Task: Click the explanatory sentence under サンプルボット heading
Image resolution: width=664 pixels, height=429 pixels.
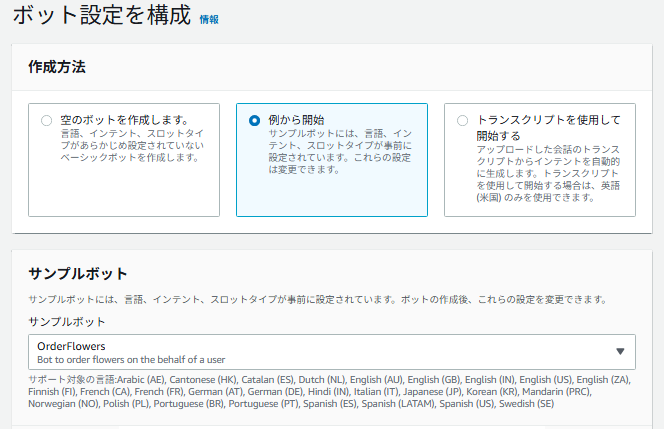Action: pyautogui.click(x=316, y=300)
